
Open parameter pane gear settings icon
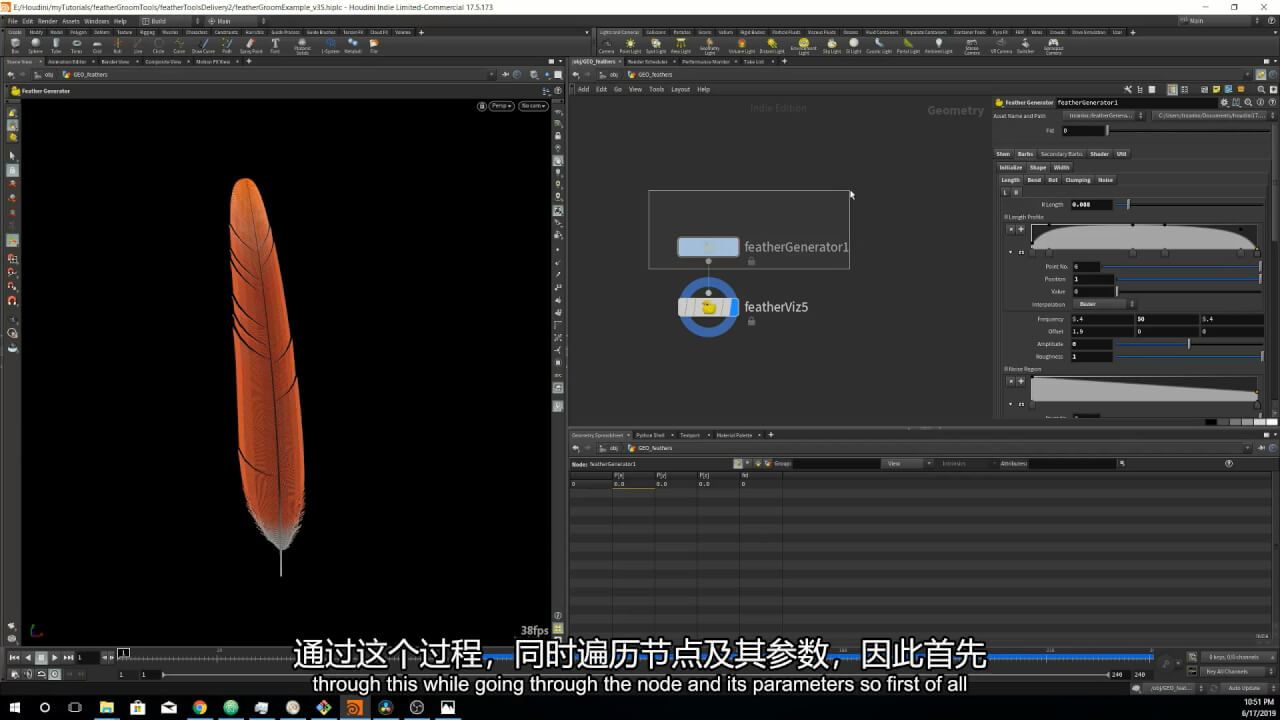pos(1222,102)
